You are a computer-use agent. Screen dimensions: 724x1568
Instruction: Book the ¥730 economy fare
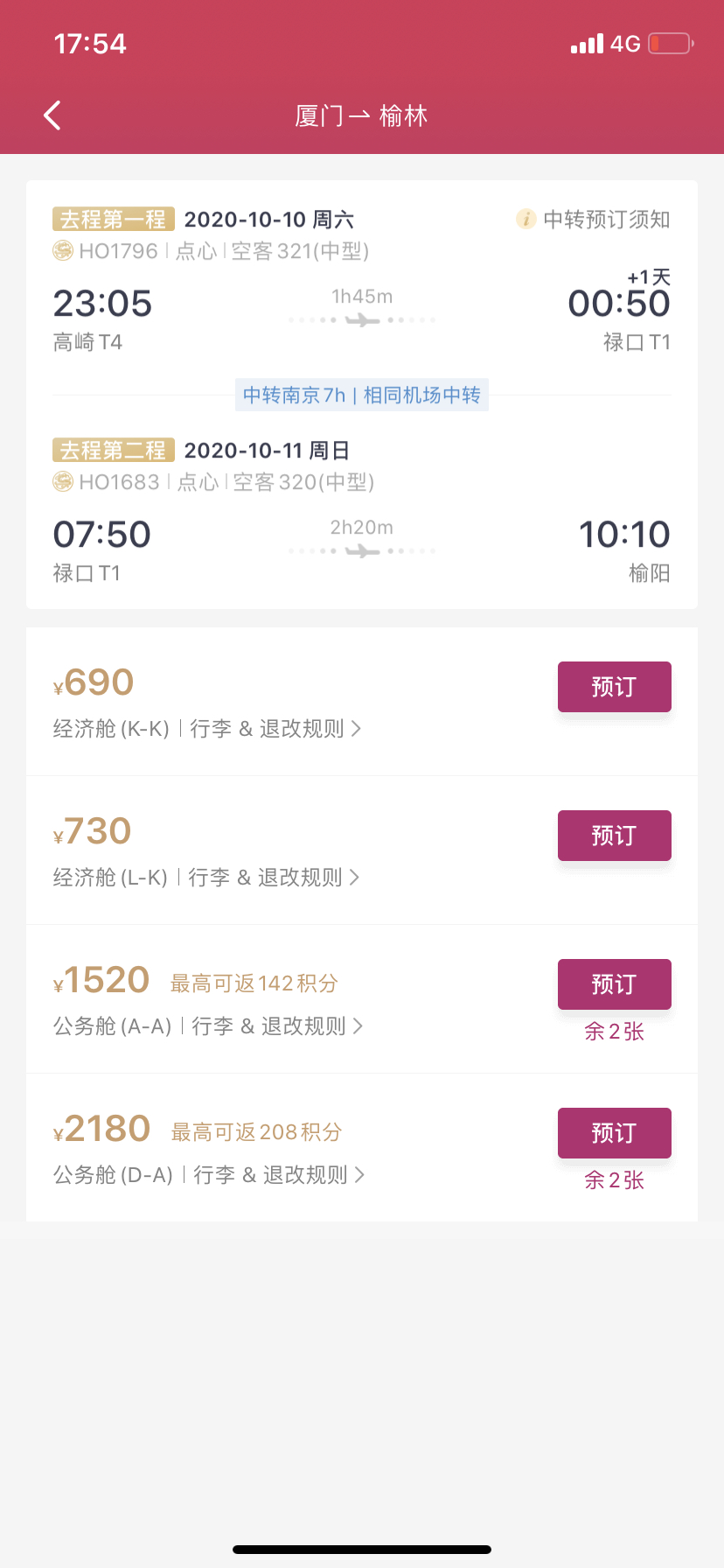[615, 836]
